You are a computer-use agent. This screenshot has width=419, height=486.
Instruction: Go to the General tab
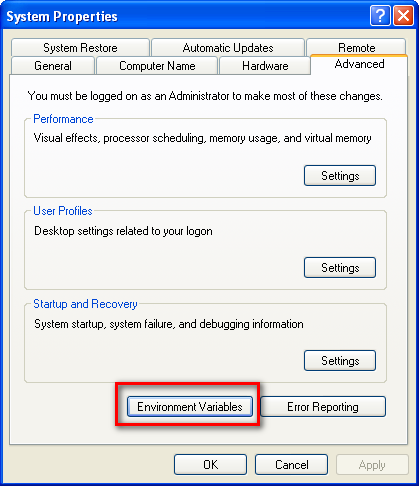point(53,66)
